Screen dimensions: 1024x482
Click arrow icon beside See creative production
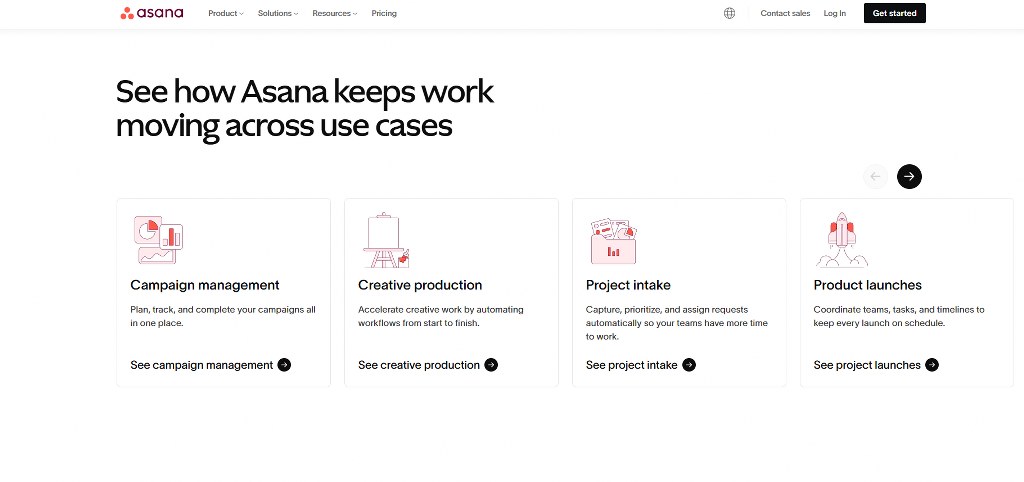click(491, 365)
